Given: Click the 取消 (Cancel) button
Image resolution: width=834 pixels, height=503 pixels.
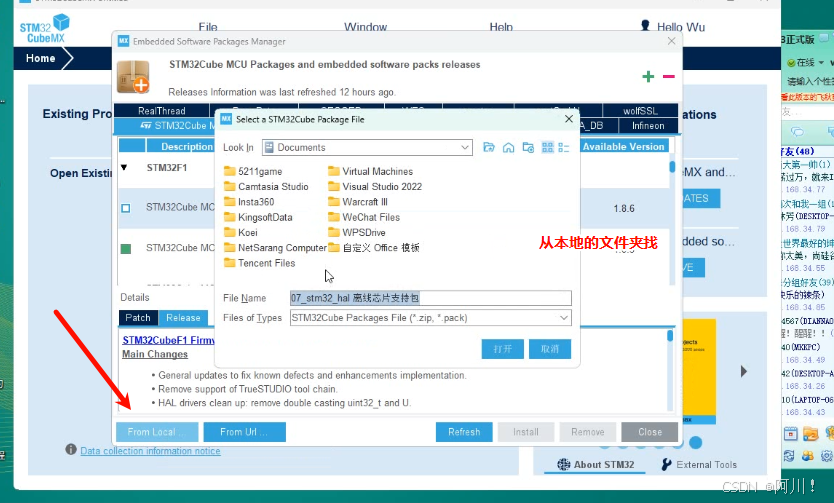Looking at the screenshot, I should tap(549, 349).
